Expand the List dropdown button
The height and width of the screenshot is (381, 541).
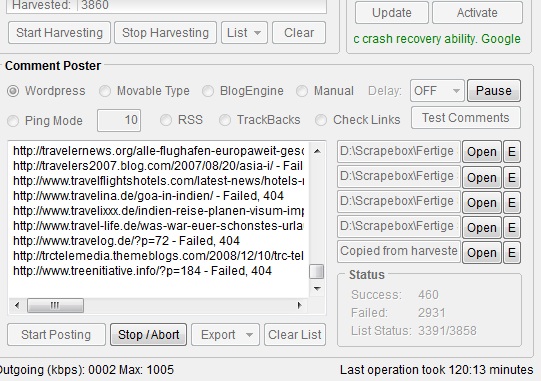(244, 33)
